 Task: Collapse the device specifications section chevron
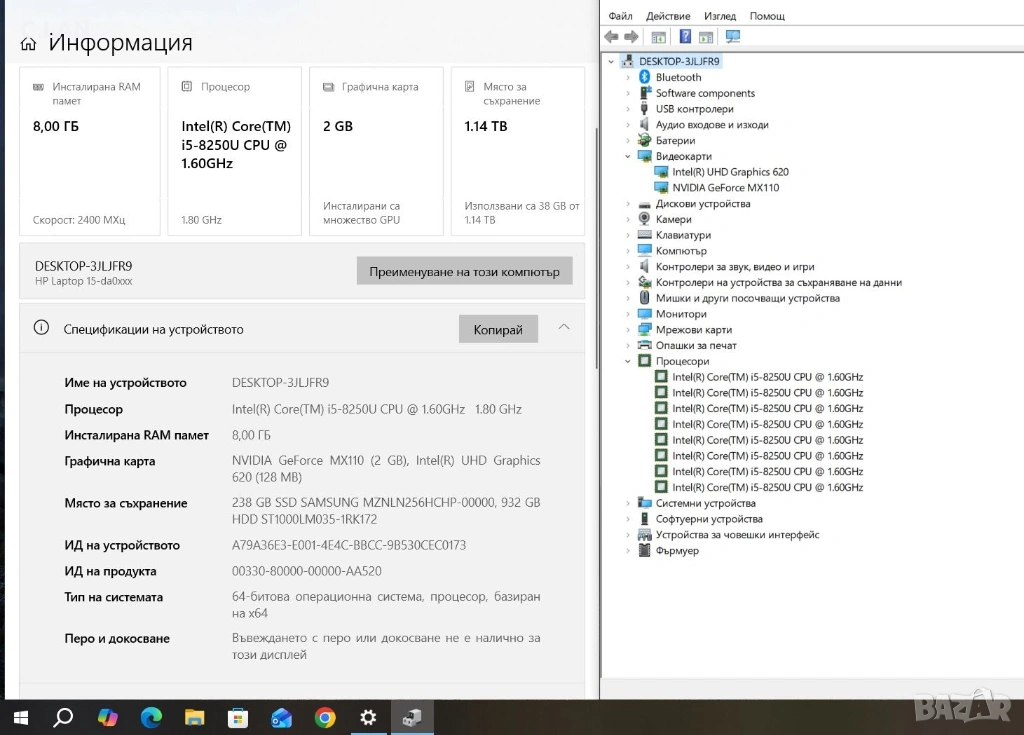pos(564,328)
